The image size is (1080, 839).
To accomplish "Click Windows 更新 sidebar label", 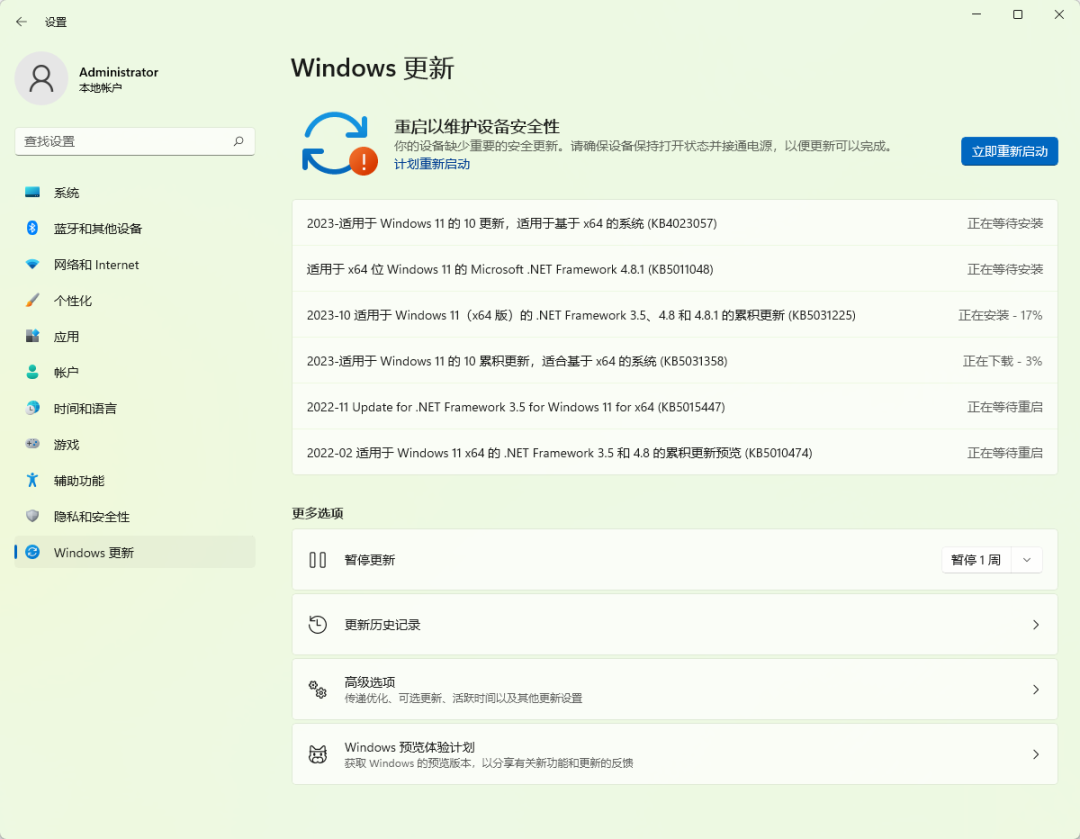I will point(94,552).
